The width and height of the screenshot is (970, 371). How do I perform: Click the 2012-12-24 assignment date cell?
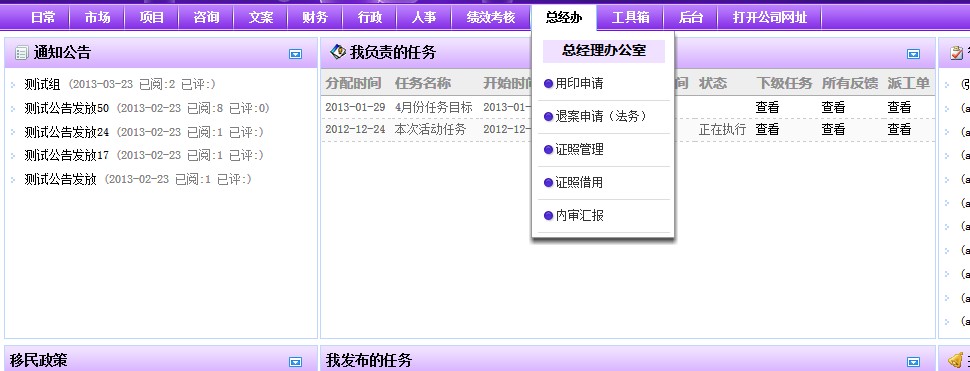click(x=355, y=130)
